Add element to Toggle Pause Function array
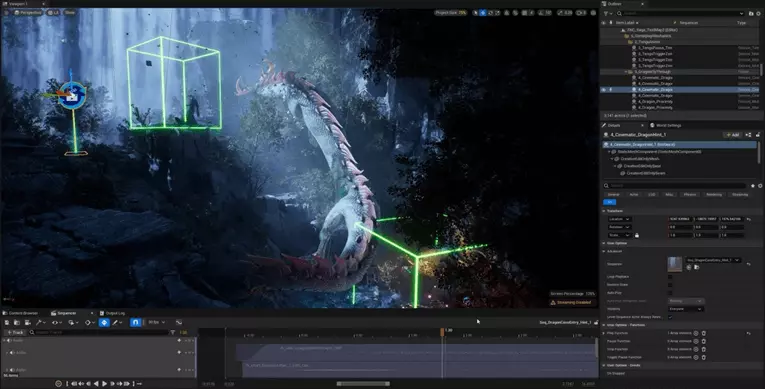The width and height of the screenshot is (765, 389). (x=696, y=357)
